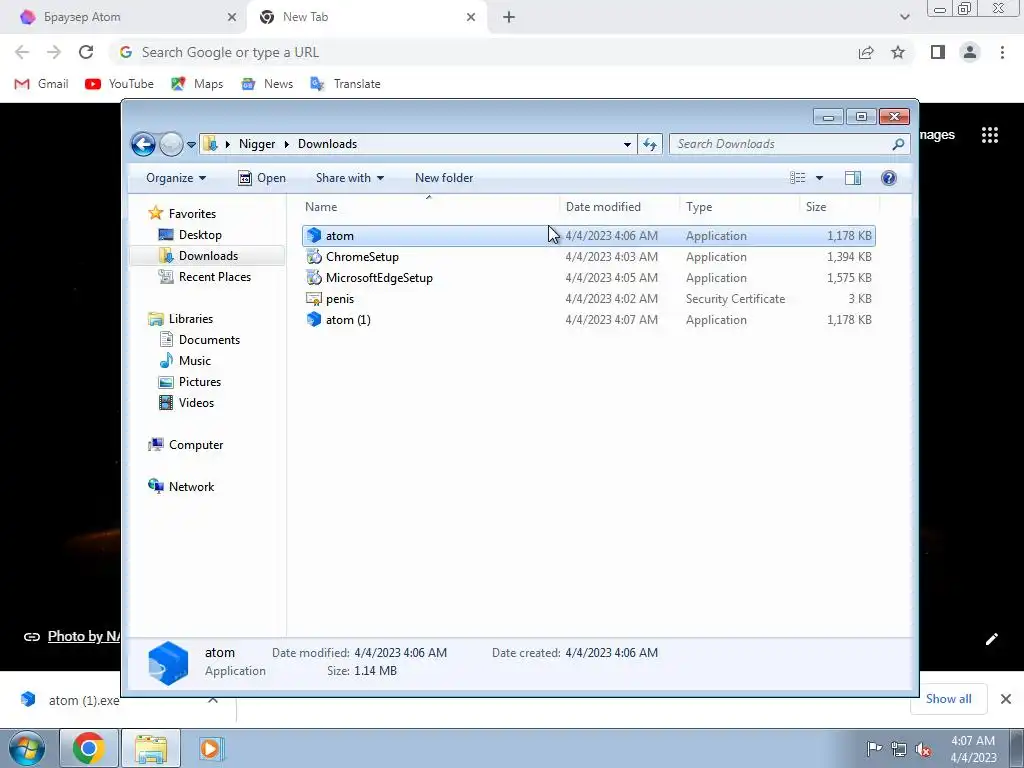
Task: Open Windows Media Player from taskbar
Action: point(211,748)
